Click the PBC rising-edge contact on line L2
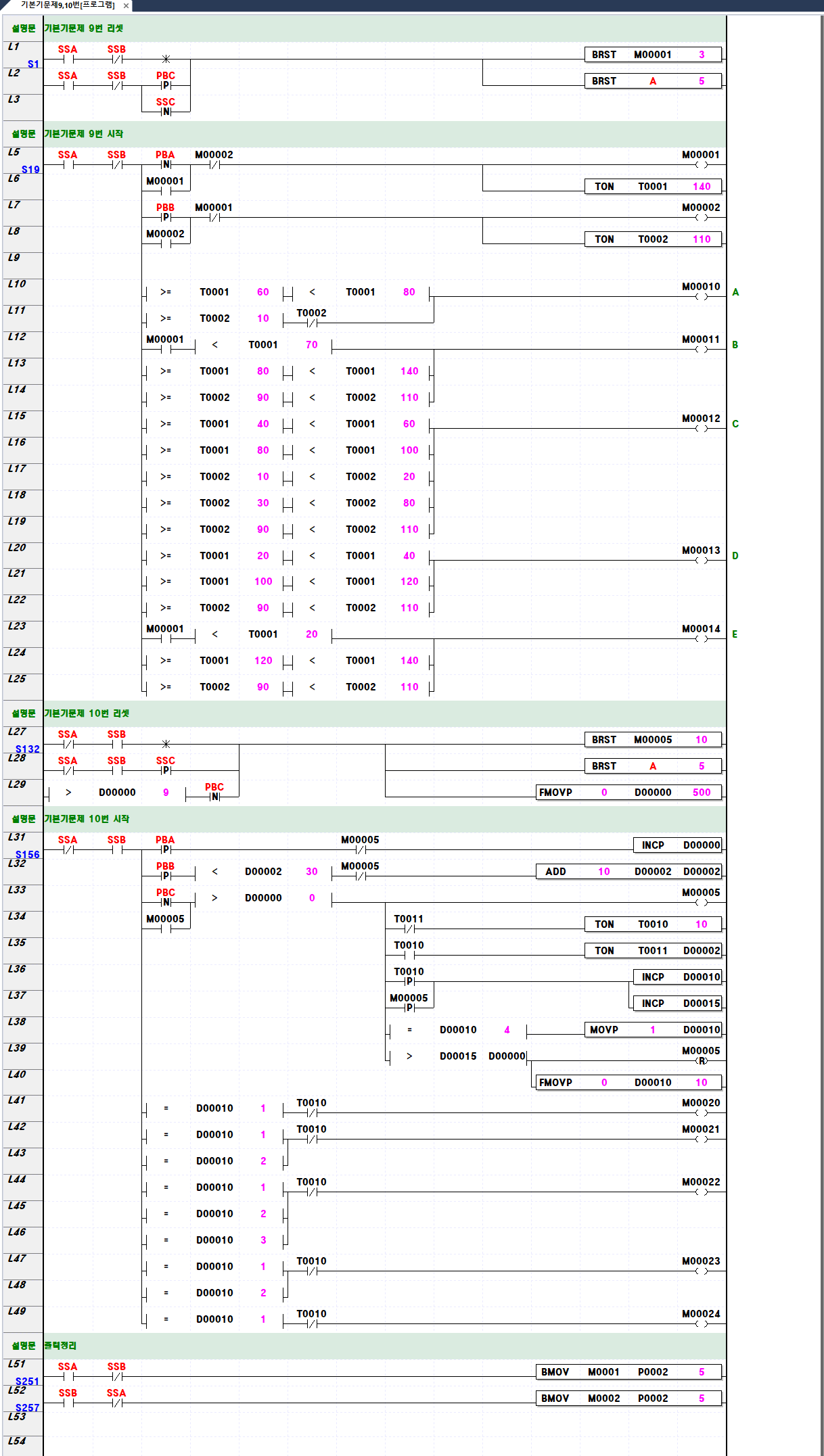 point(166,85)
